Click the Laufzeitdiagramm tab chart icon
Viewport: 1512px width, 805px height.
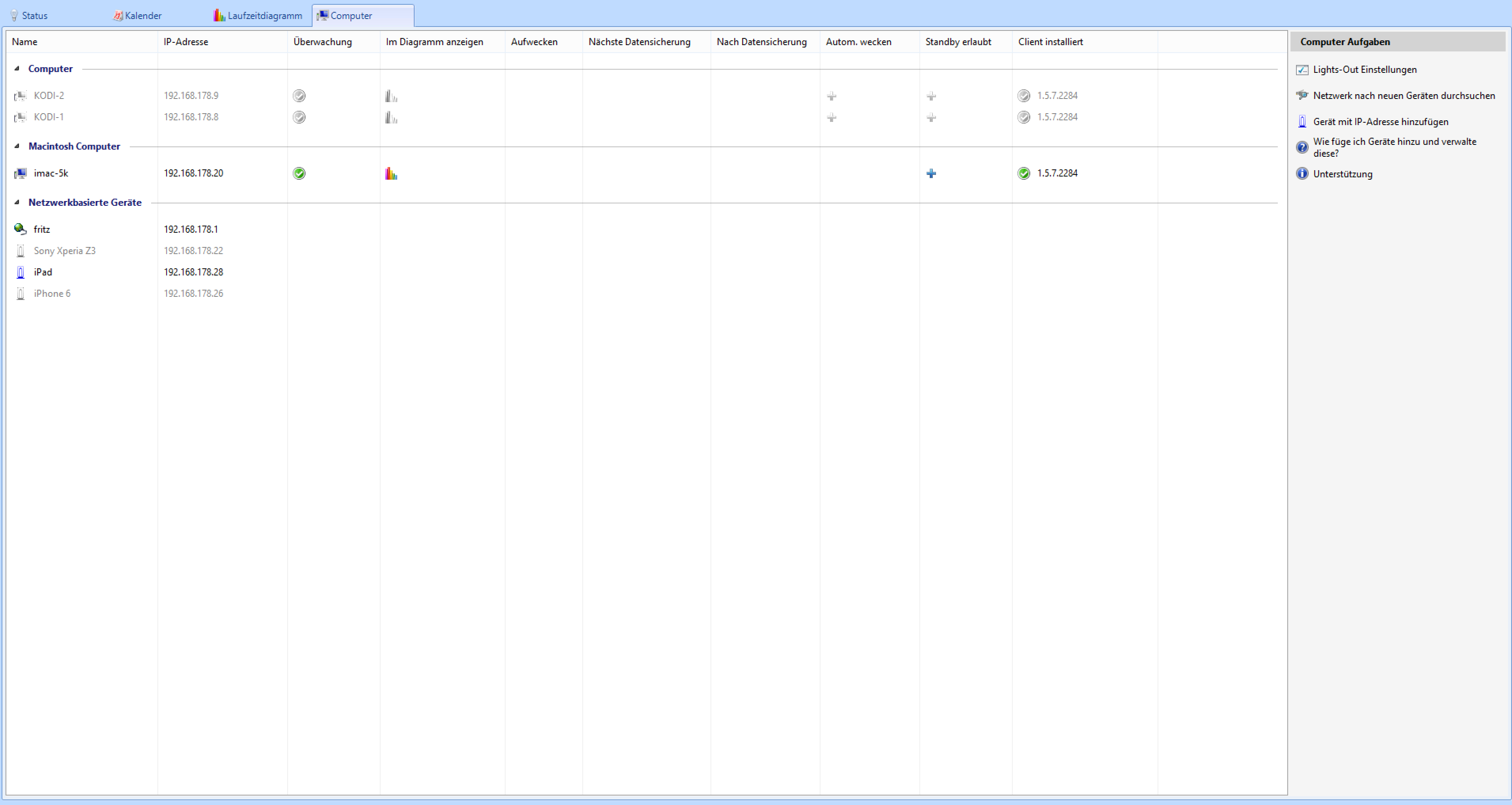click(x=219, y=15)
